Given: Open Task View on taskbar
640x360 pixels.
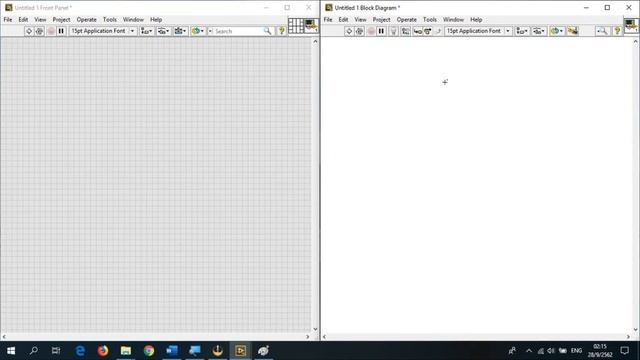Looking at the screenshot, I should pos(56,351).
